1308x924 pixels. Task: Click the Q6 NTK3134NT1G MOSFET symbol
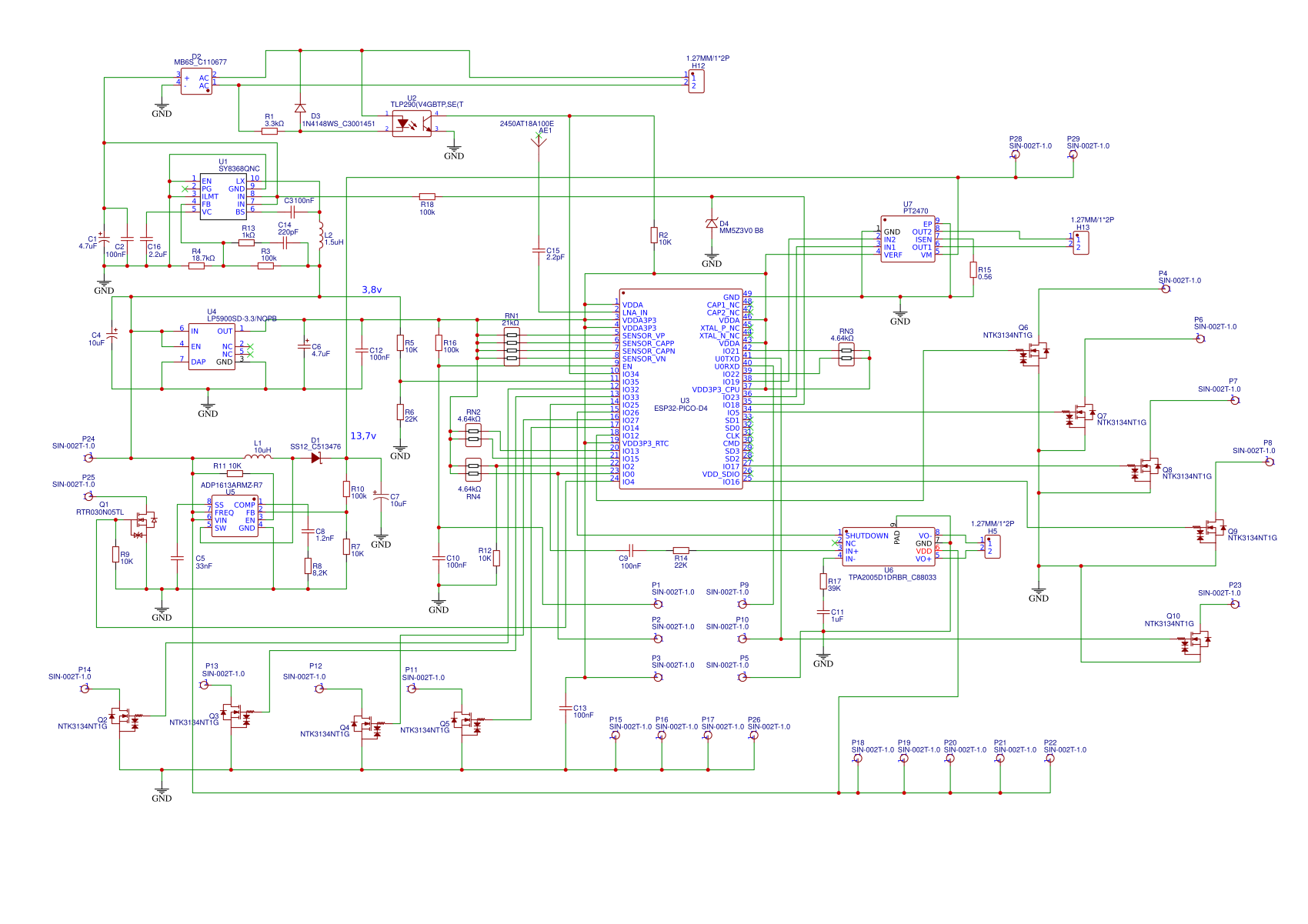coord(1035,354)
